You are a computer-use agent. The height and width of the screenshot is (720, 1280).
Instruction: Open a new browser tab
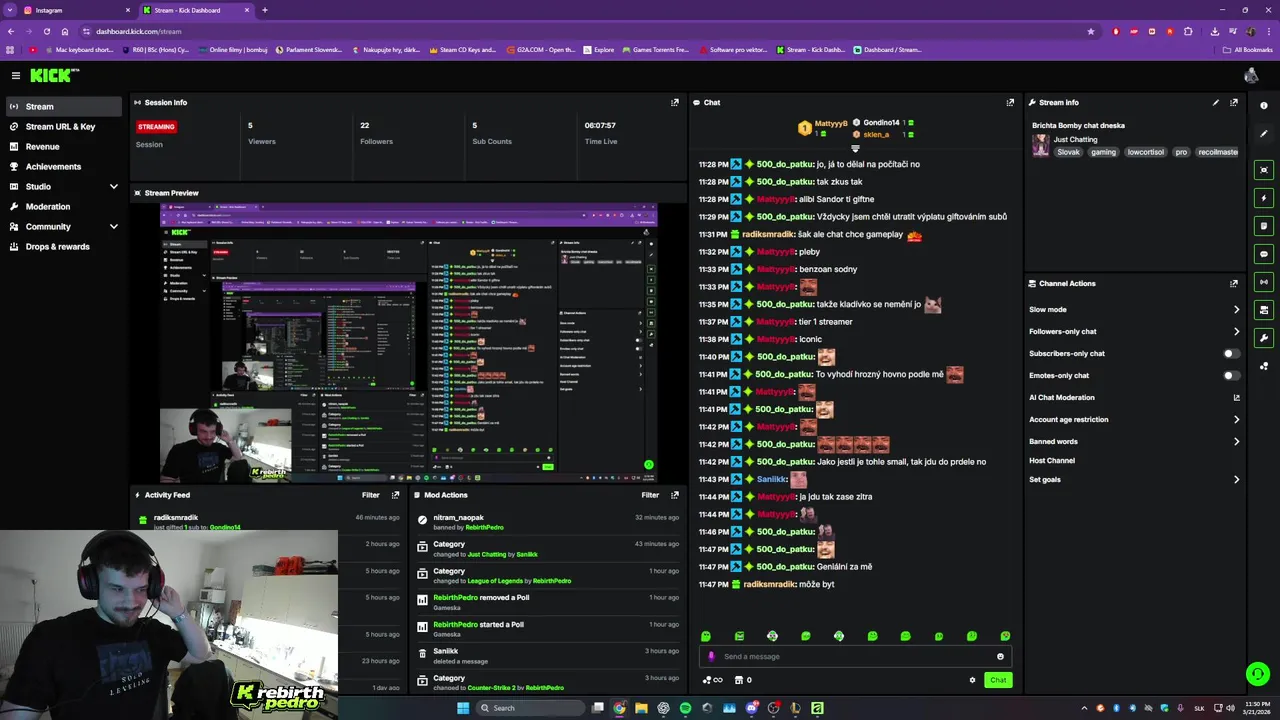(x=265, y=10)
